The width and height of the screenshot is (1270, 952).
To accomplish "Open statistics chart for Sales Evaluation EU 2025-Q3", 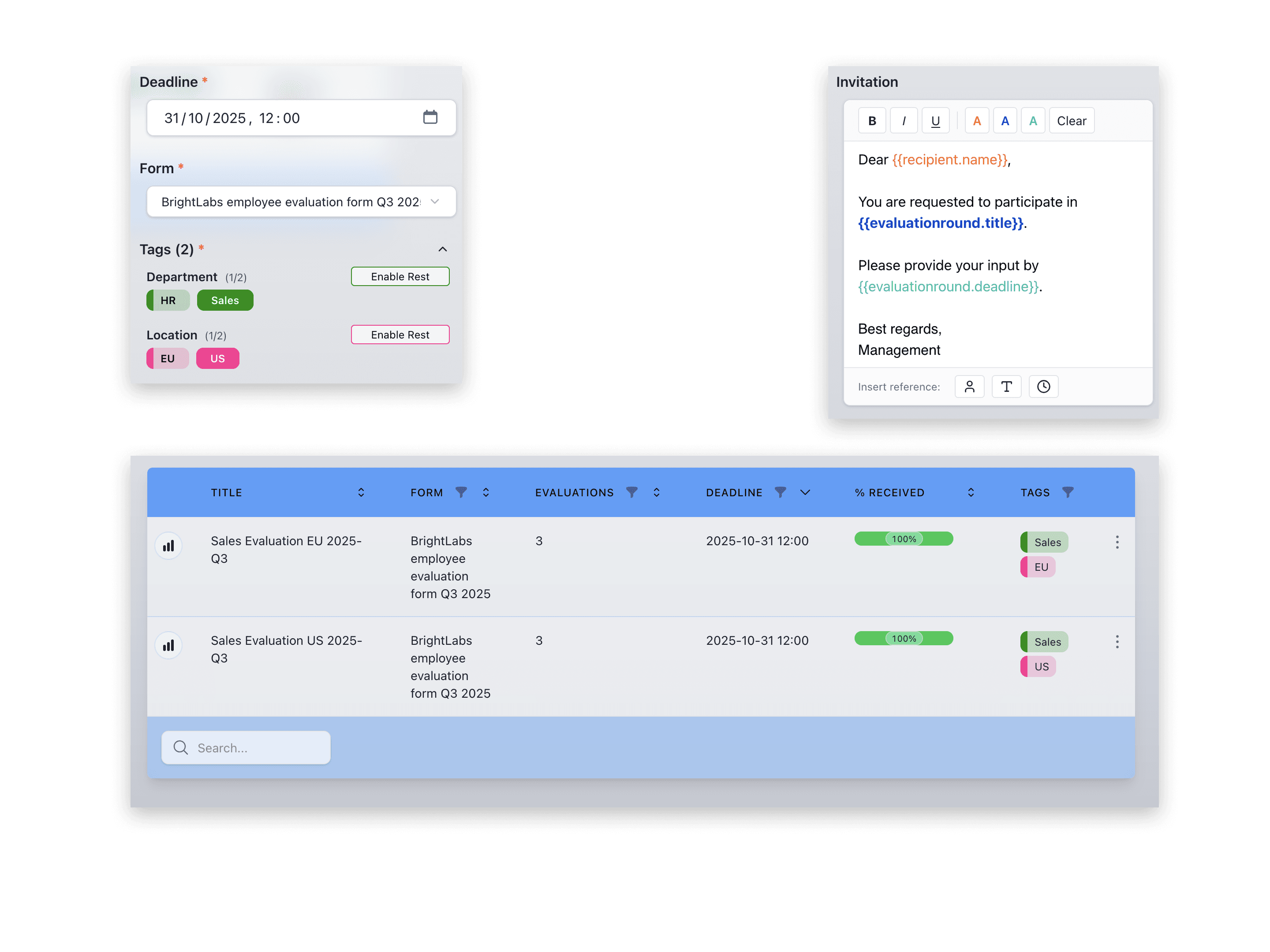I will tap(168, 546).
